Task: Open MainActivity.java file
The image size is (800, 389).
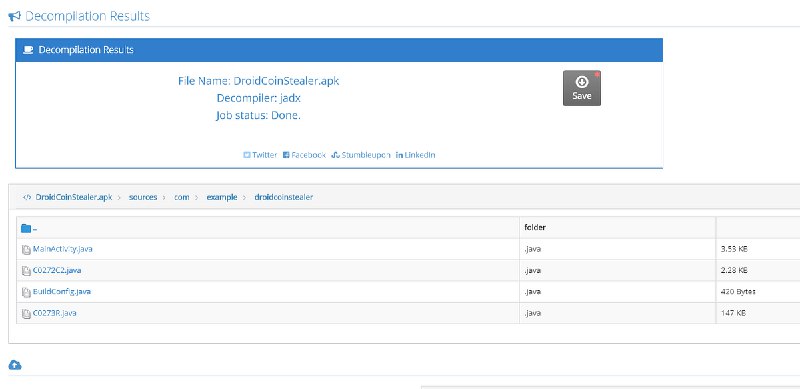Action: 62,249
